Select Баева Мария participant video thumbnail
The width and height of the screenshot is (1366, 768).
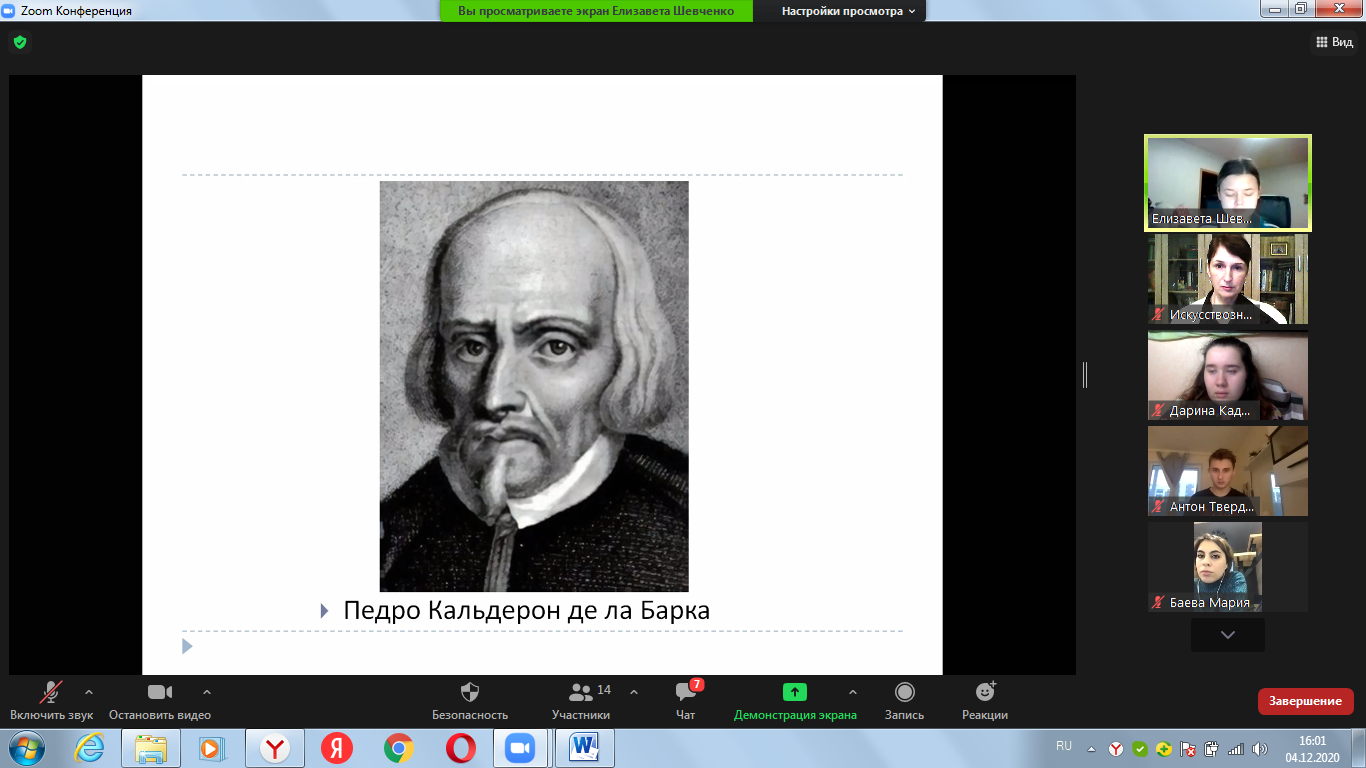click(x=1228, y=567)
